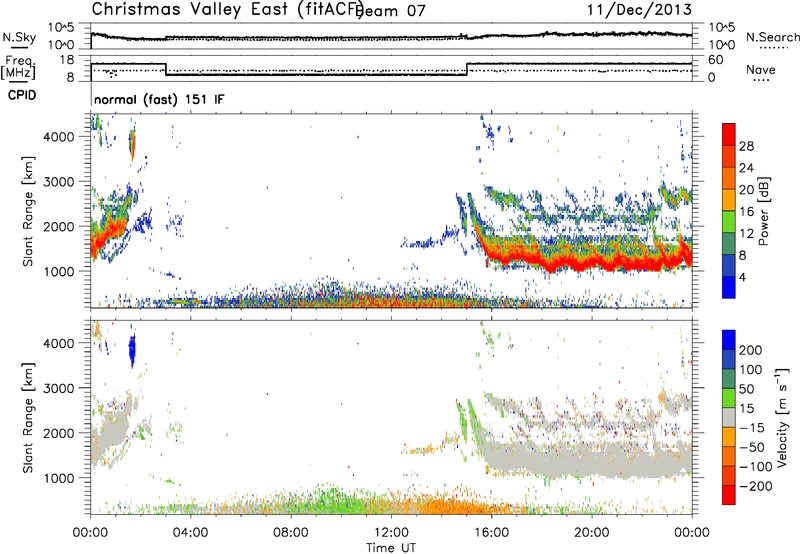800x554 pixels.
Task: Click the gray segment of the velocity colorbar
Action: [729, 417]
